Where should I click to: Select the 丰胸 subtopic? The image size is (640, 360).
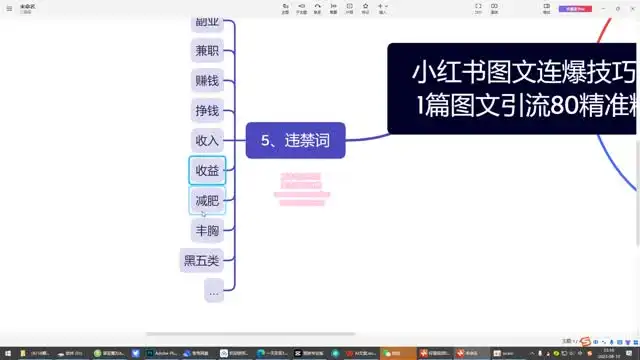[x=207, y=231]
